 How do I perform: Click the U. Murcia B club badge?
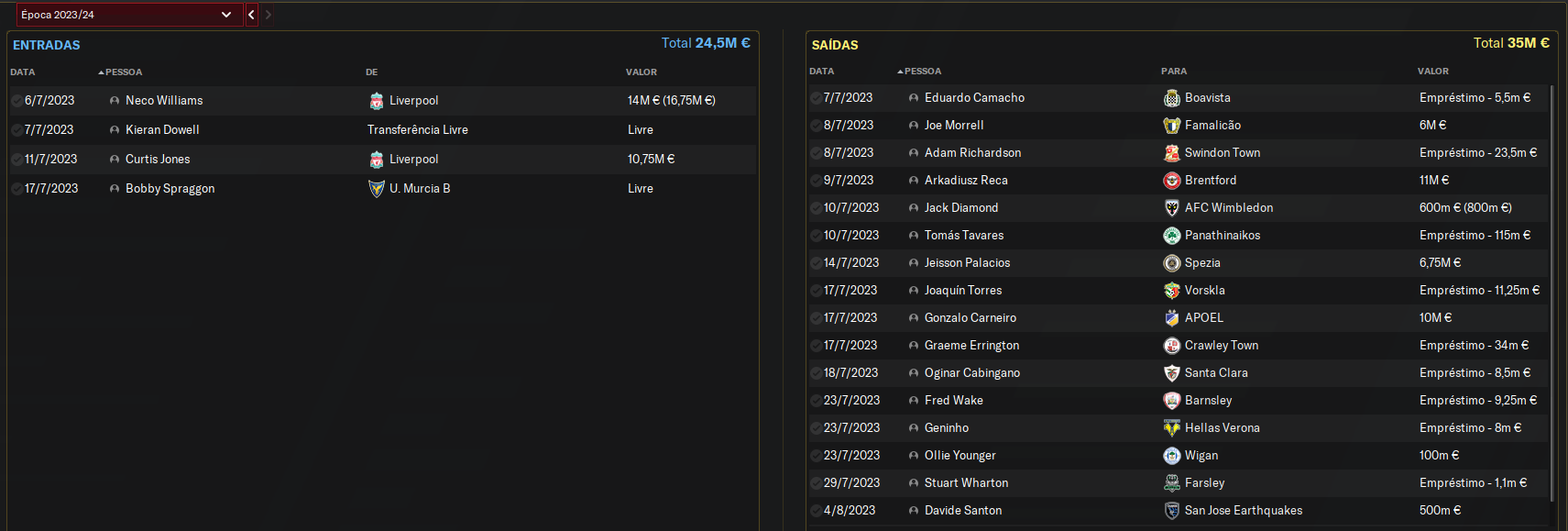tap(376, 189)
